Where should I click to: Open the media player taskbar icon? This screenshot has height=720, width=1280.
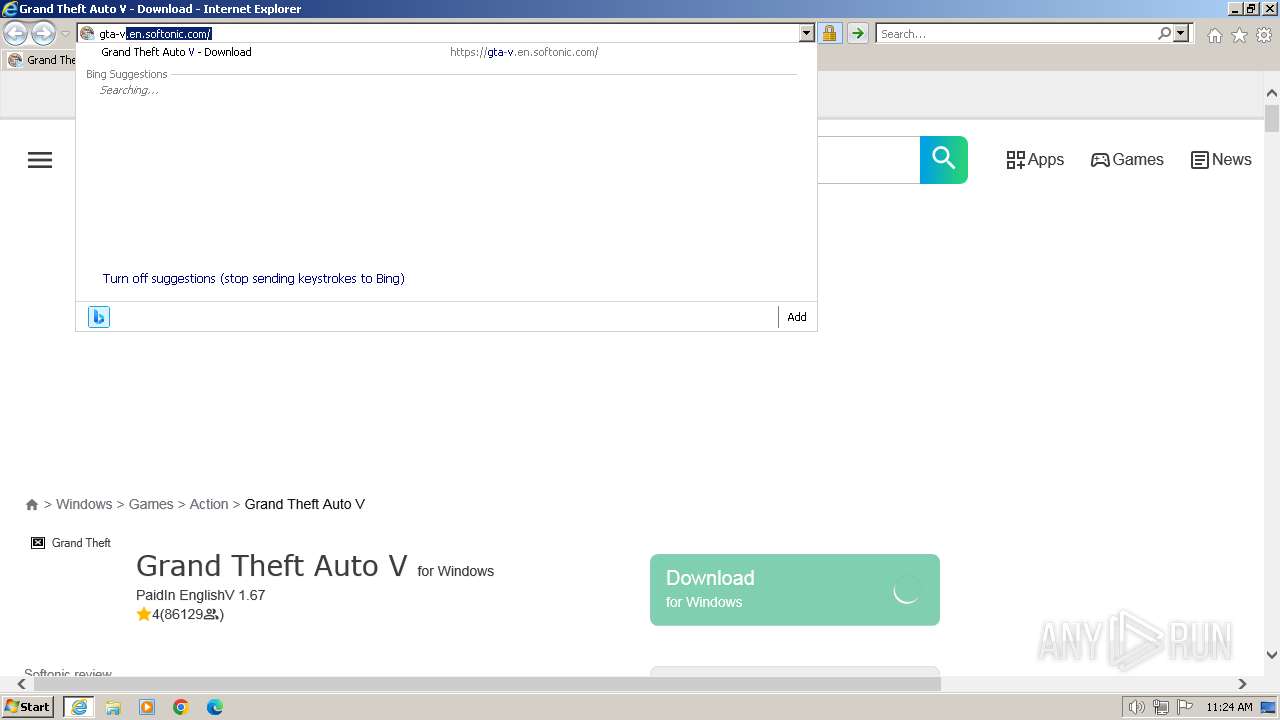(x=147, y=707)
